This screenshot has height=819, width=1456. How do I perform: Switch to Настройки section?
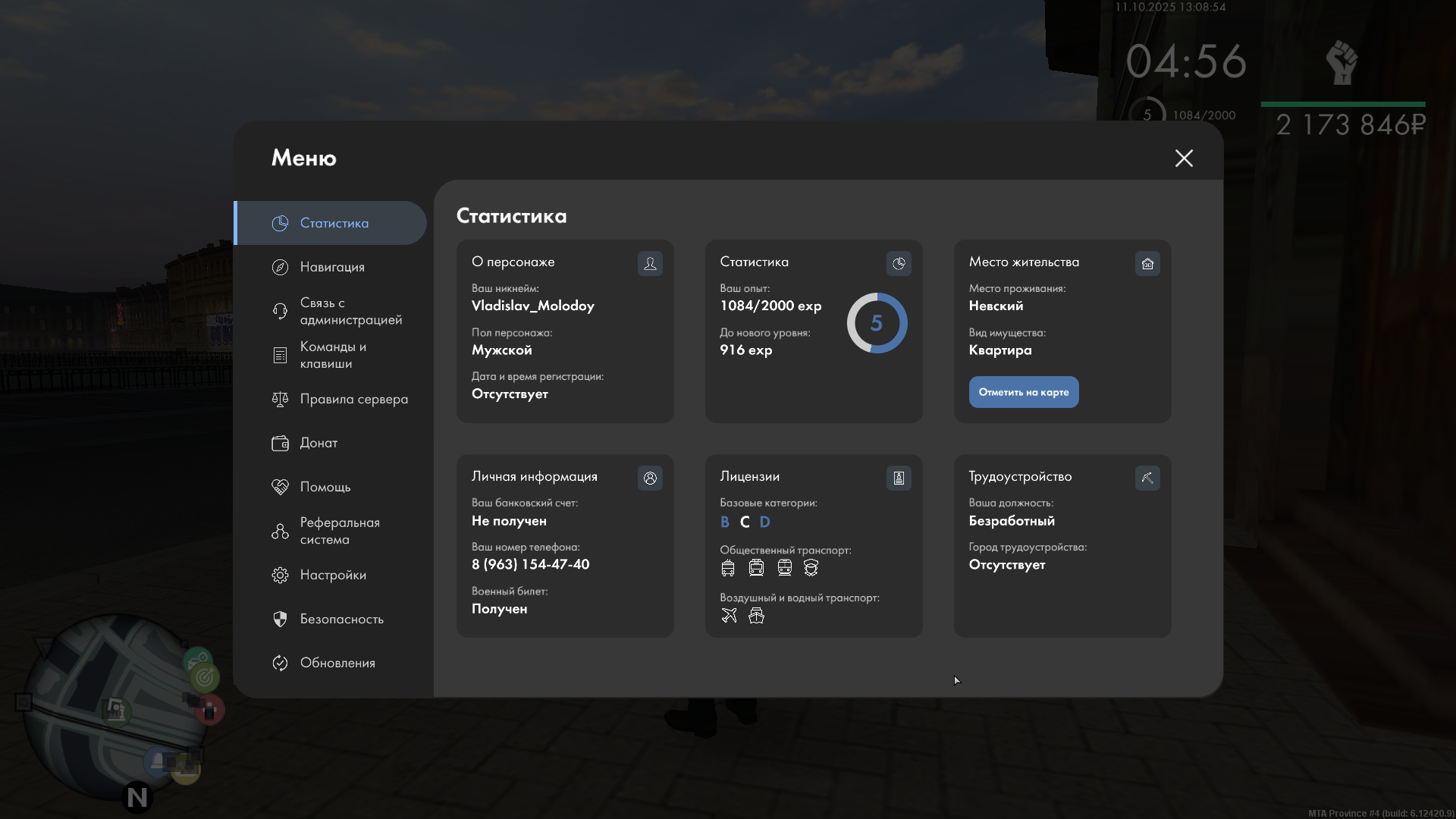pos(332,575)
